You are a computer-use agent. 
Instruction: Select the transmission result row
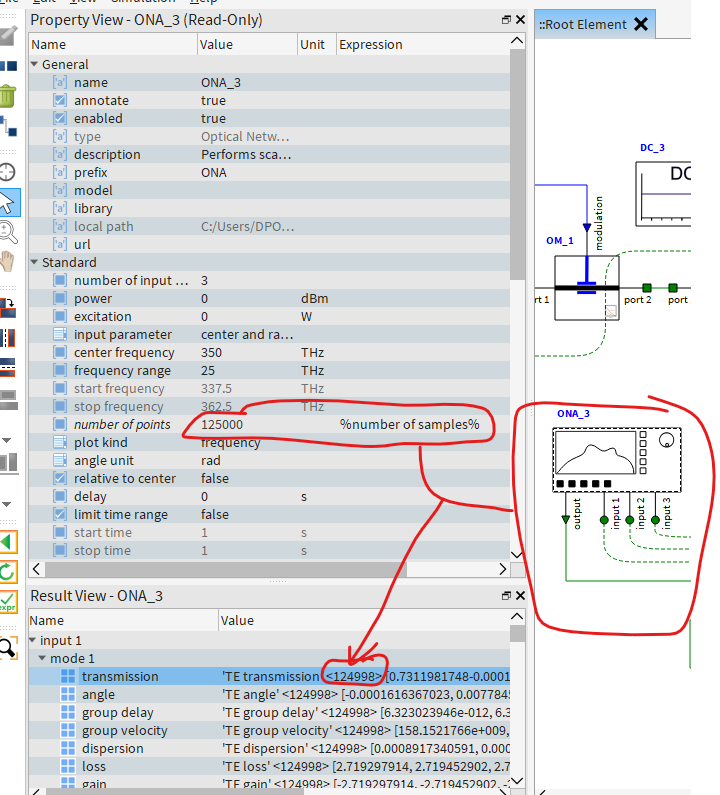(x=269, y=676)
